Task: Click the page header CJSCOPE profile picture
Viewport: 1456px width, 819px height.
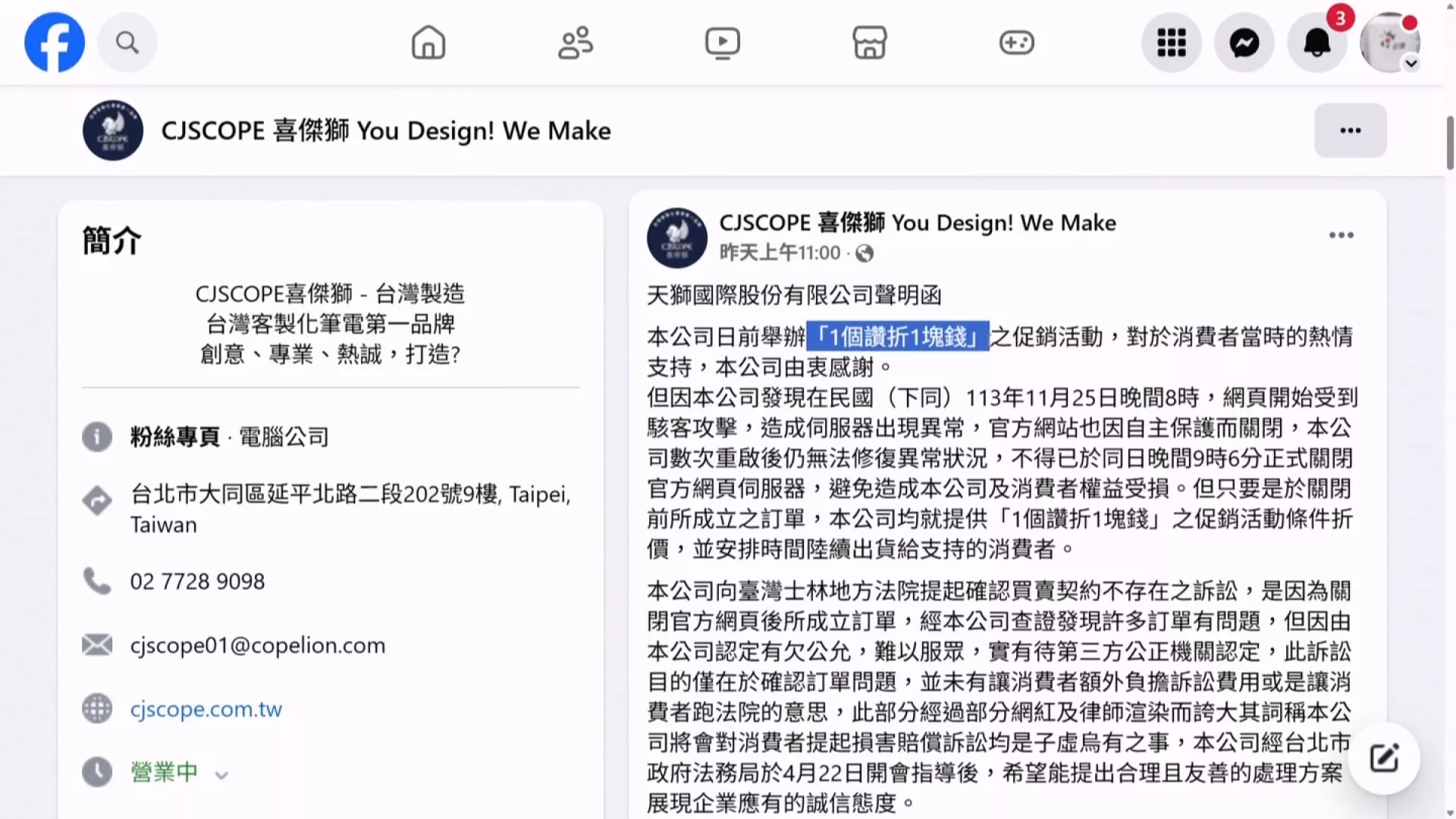Action: click(x=113, y=130)
